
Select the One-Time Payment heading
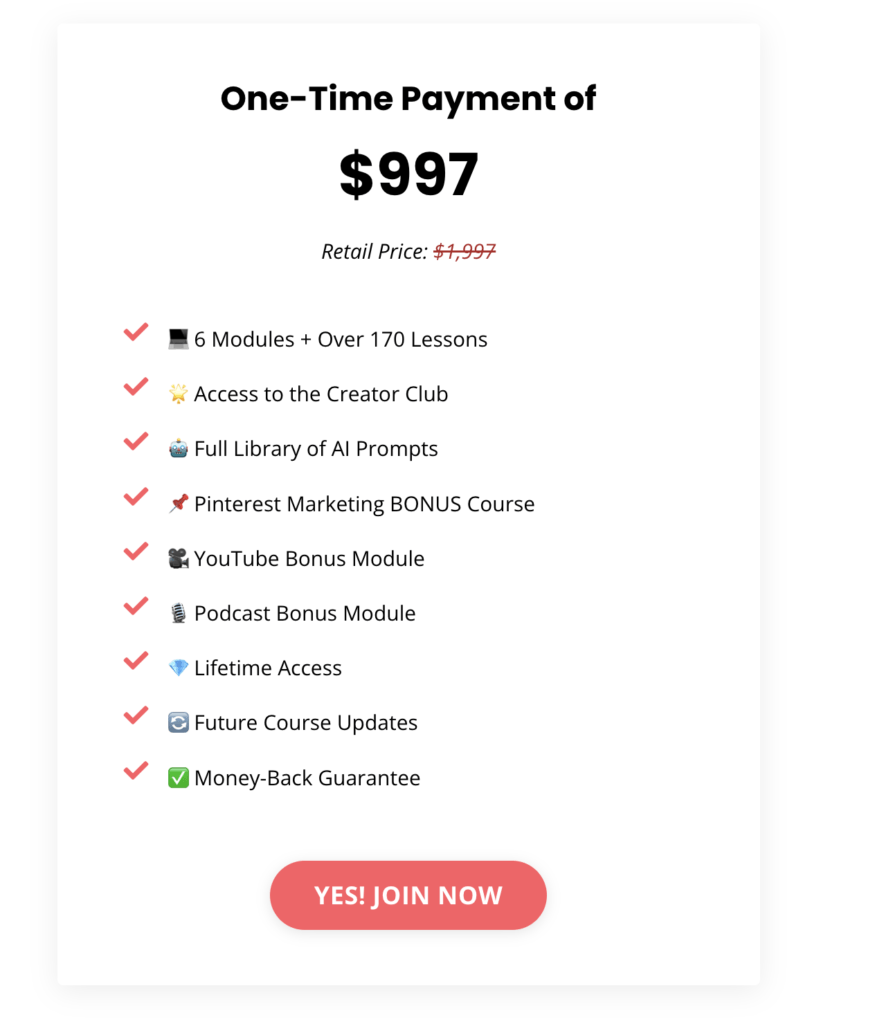pos(408,98)
